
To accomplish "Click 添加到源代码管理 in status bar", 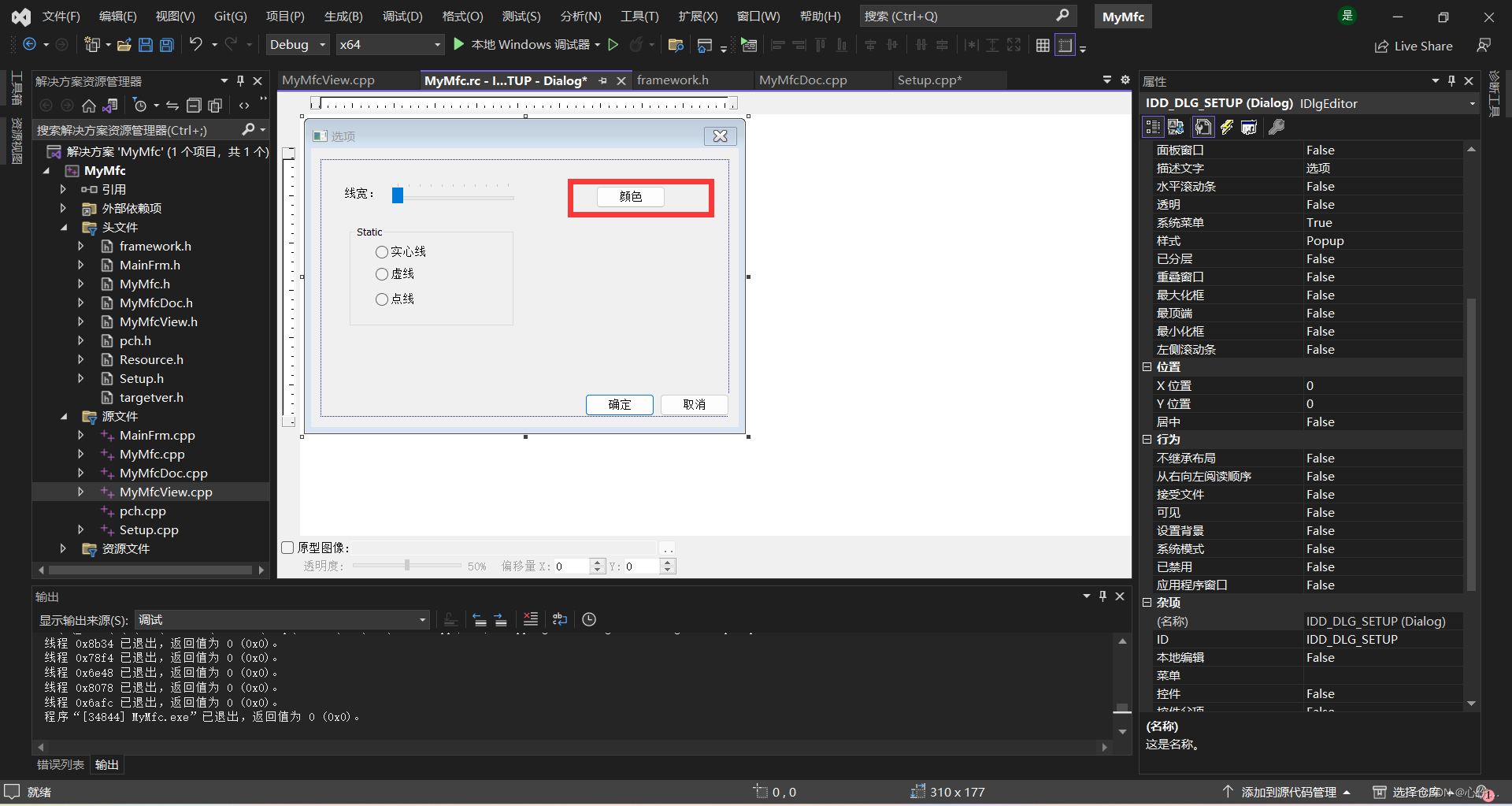I will [1288, 792].
